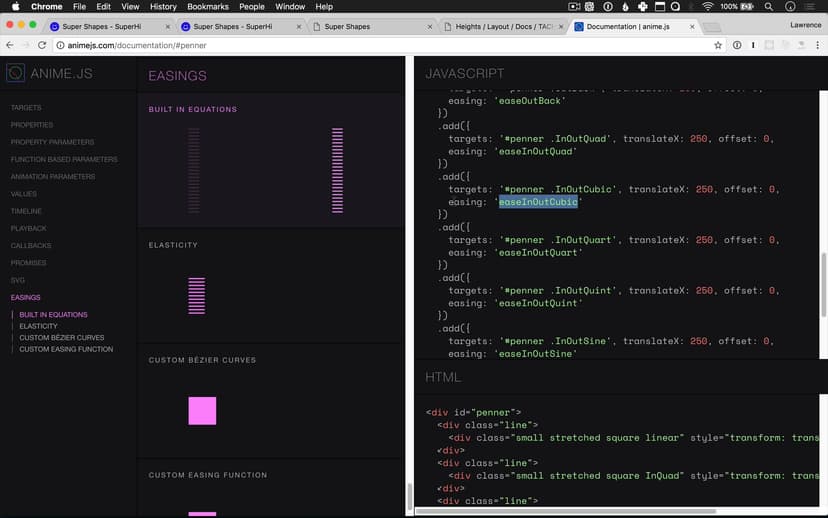This screenshot has width=828, height=518.
Task: Open macOS Spotlight search
Action: tap(769, 7)
